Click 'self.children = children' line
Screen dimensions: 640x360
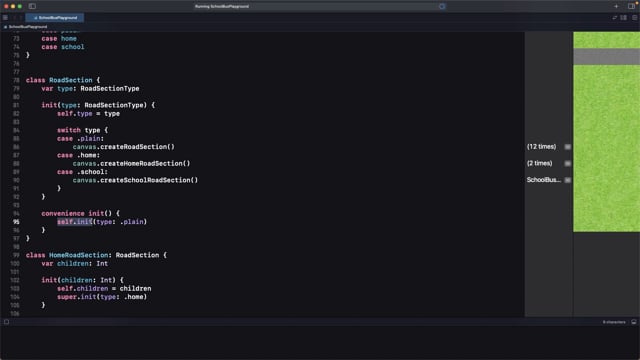(104, 289)
